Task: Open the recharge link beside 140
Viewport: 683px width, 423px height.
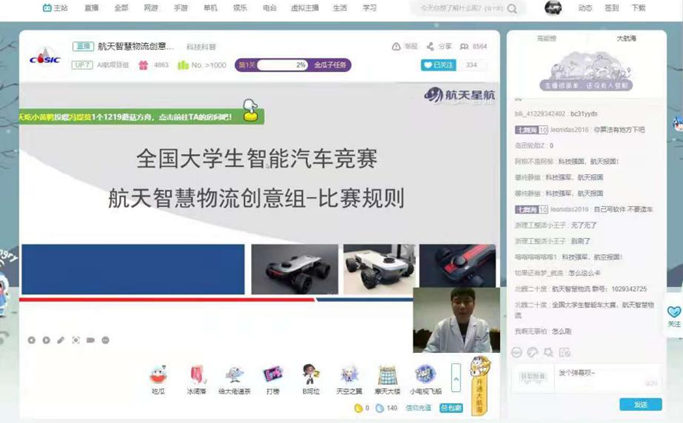Action: tap(418, 408)
